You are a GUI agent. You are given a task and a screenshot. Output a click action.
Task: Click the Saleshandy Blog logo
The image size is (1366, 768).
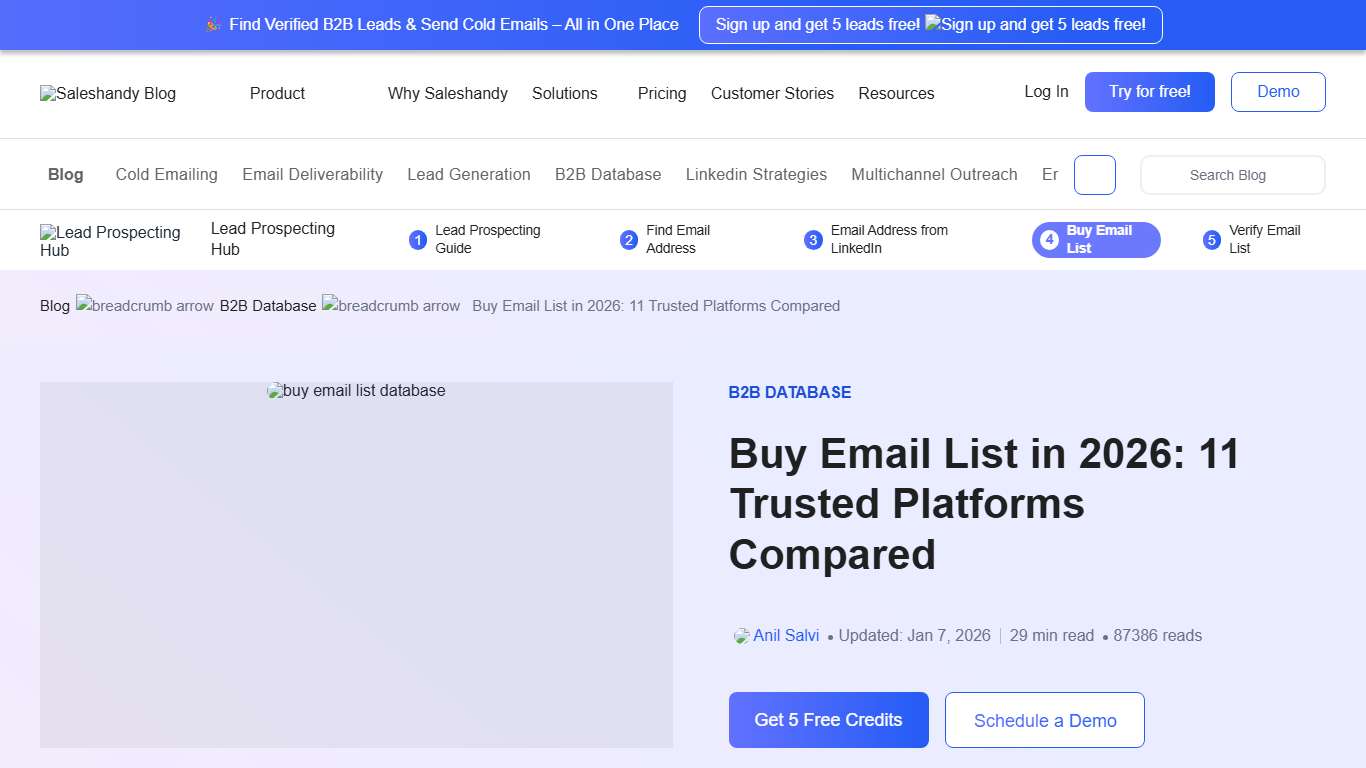[x=107, y=94]
